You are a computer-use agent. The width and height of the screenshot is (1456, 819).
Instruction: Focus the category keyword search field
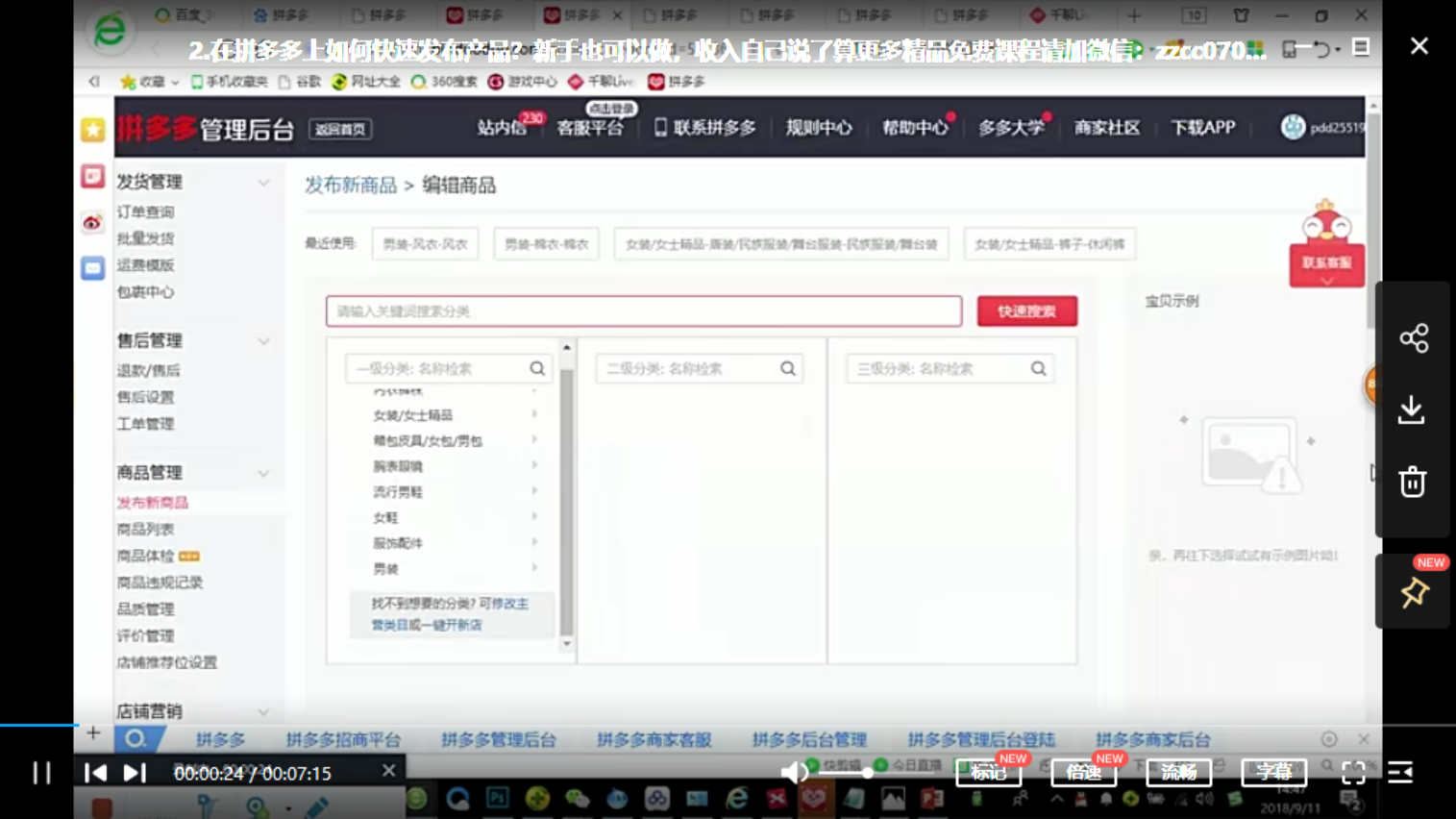(x=643, y=311)
